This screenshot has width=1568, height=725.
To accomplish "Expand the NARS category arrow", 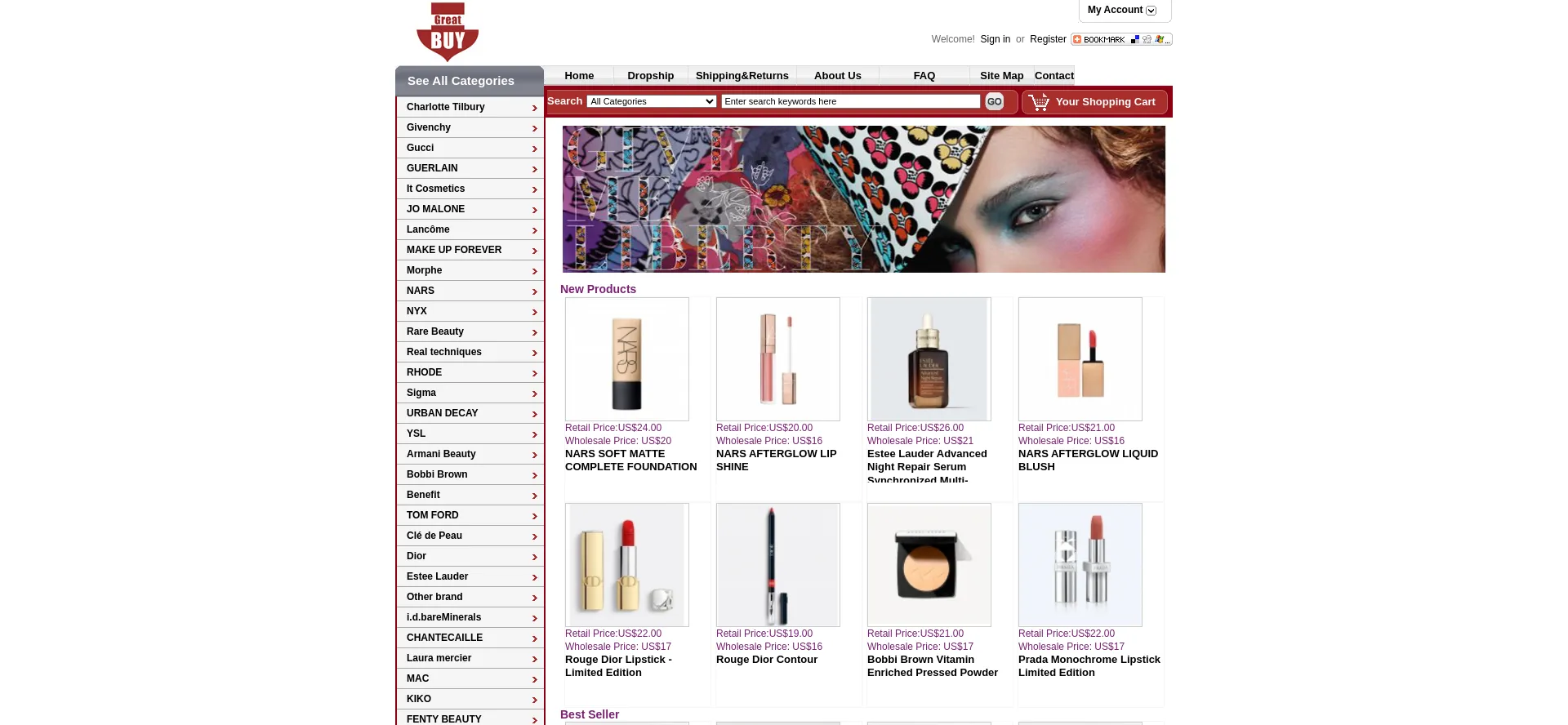I will [x=535, y=291].
